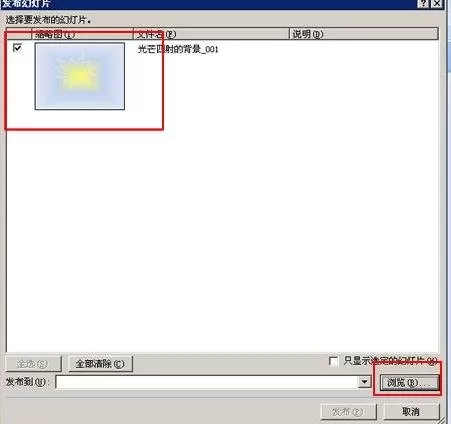Click the 取消 button
451x424 pixels.
pyautogui.click(x=411, y=412)
